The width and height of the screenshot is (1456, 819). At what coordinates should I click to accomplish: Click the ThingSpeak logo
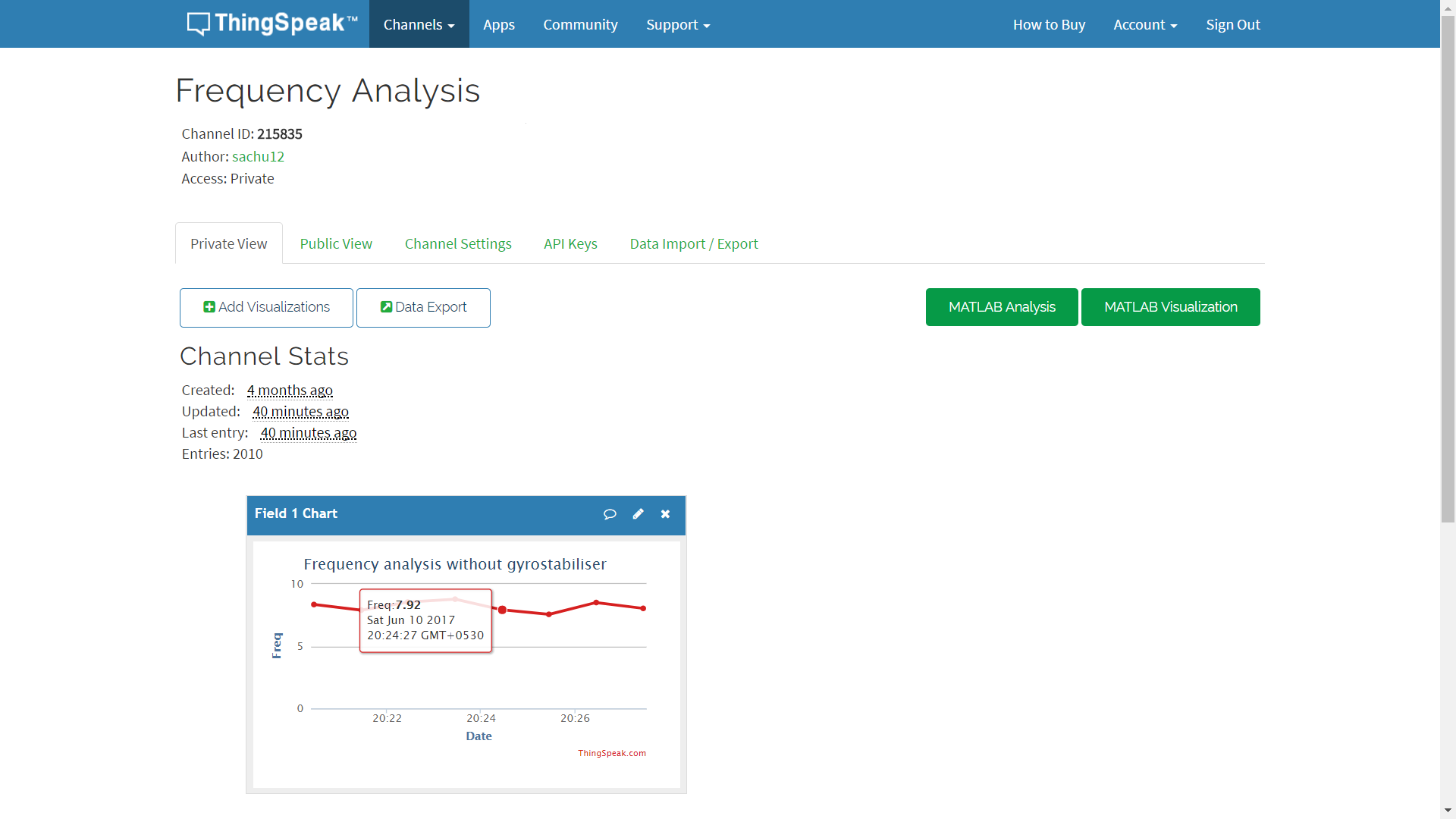click(x=272, y=24)
